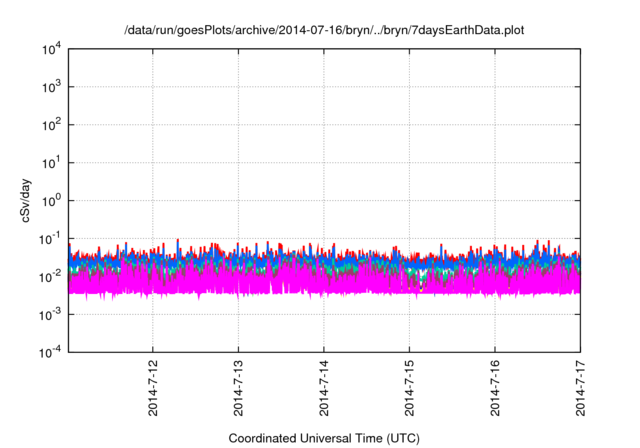Click the Coordinated Universal Time (UTC) label
Viewport: 640px width, 448px height.
324,439
